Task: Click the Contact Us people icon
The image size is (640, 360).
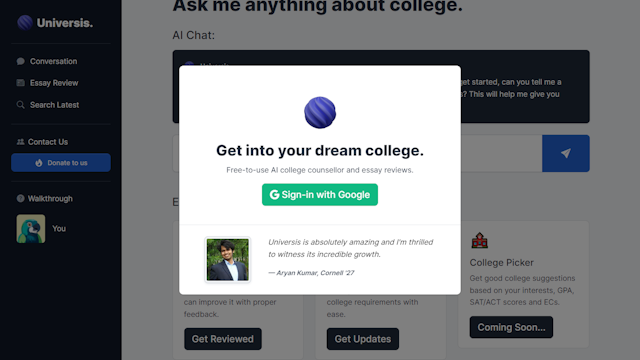Action: (20, 142)
